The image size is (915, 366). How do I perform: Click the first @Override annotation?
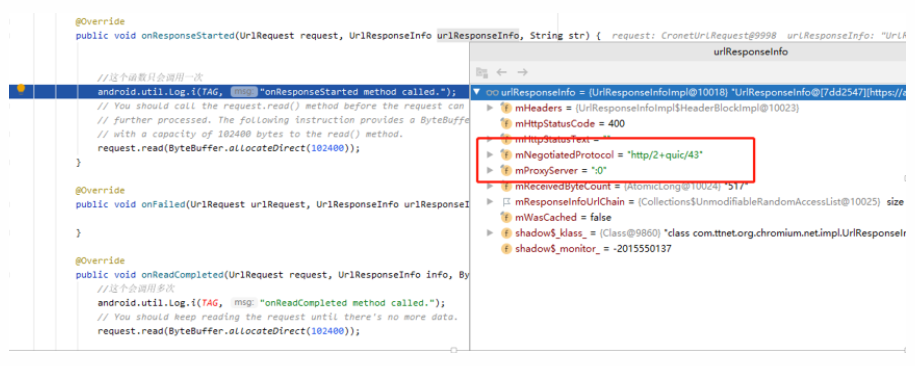(x=100, y=22)
